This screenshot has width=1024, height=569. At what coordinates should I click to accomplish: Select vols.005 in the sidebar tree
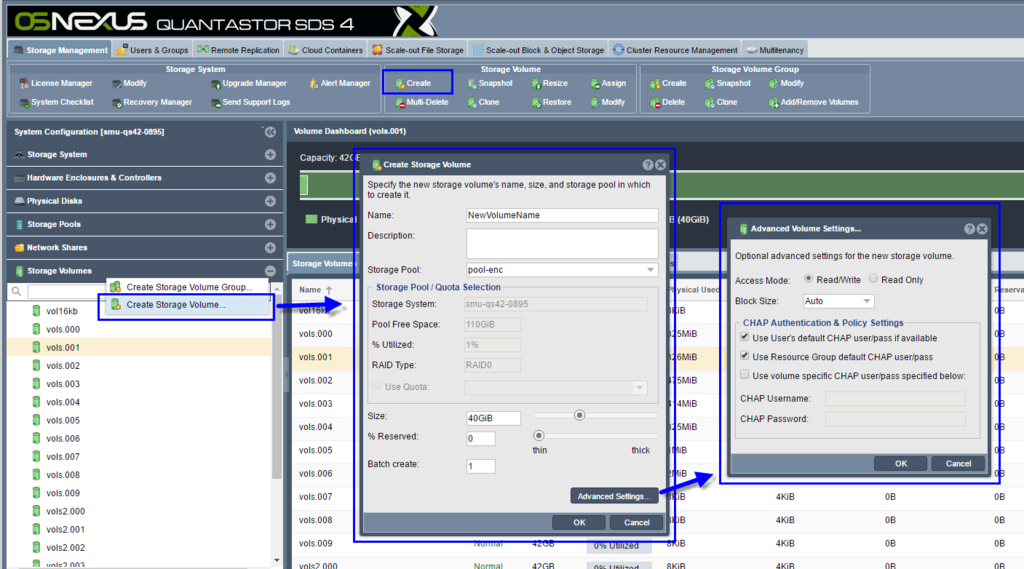63,420
